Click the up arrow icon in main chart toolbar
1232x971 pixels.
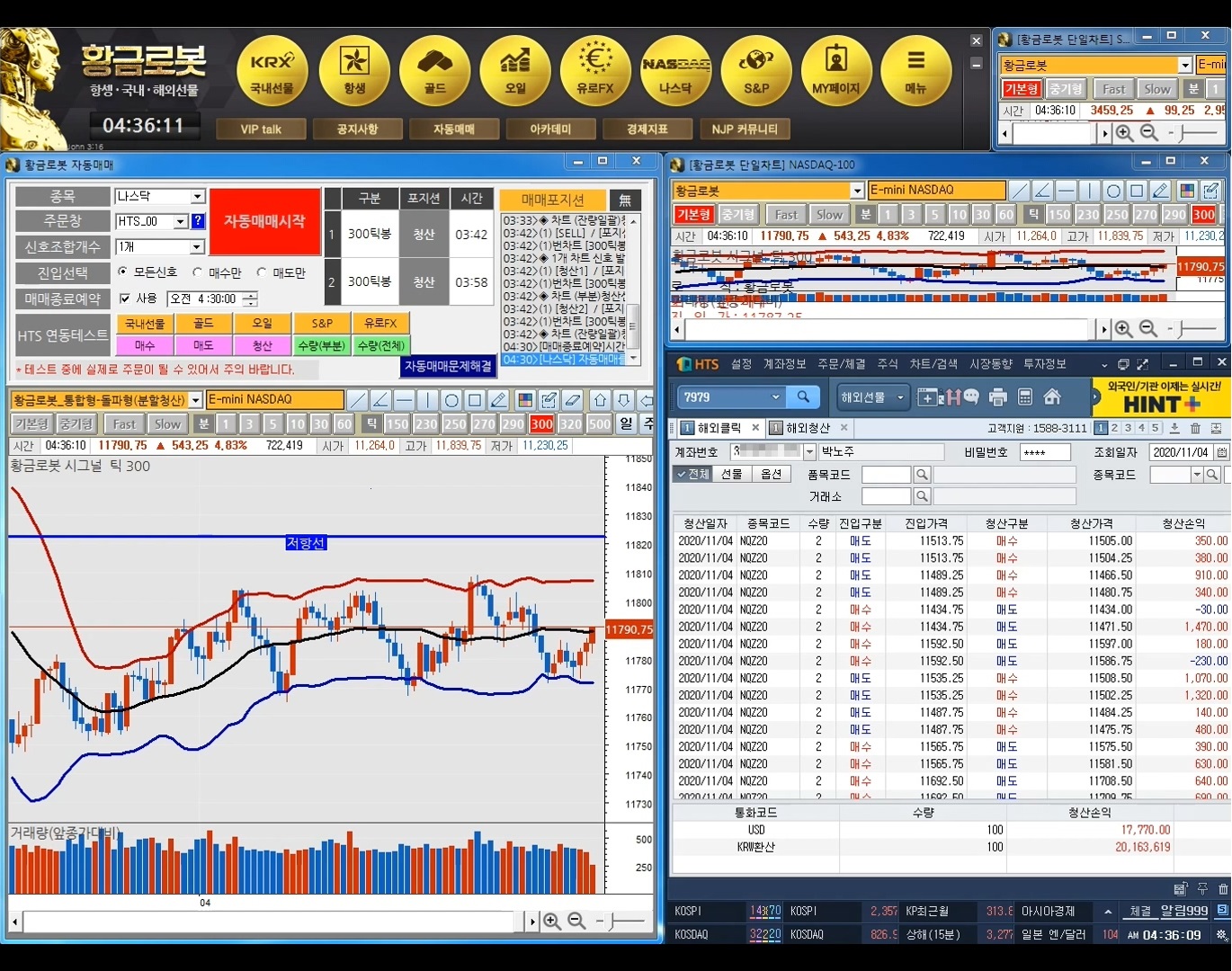[x=601, y=400]
